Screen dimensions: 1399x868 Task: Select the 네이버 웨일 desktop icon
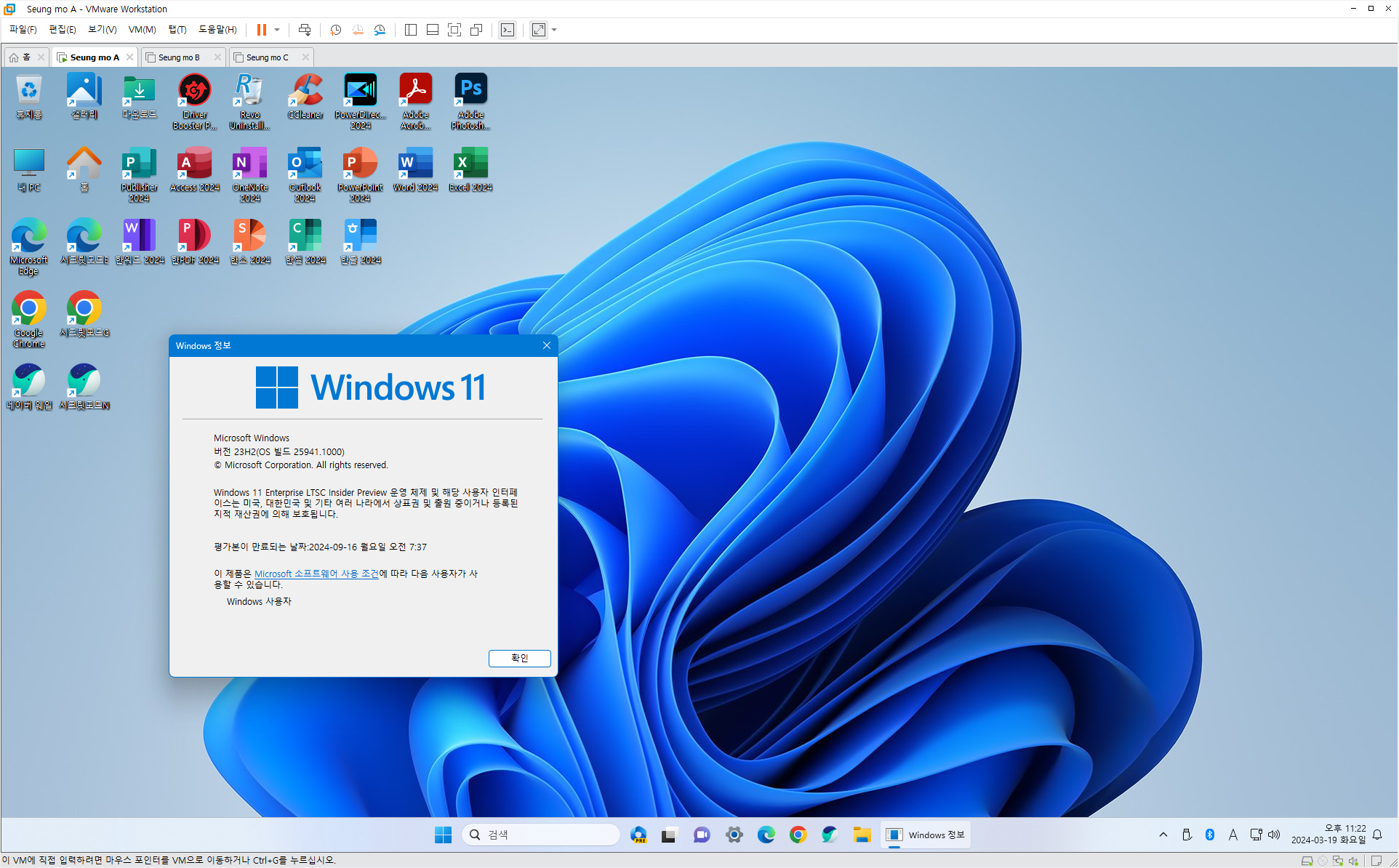(x=29, y=387)
